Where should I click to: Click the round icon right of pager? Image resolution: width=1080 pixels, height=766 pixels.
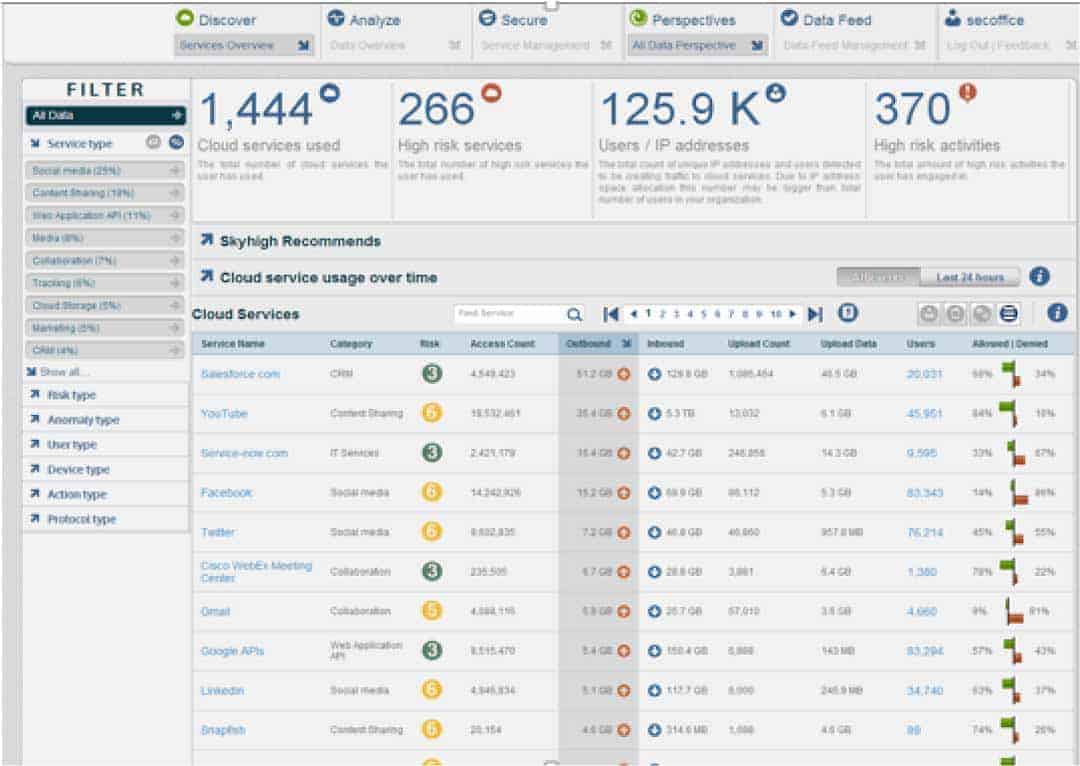[x=848, y=313]
